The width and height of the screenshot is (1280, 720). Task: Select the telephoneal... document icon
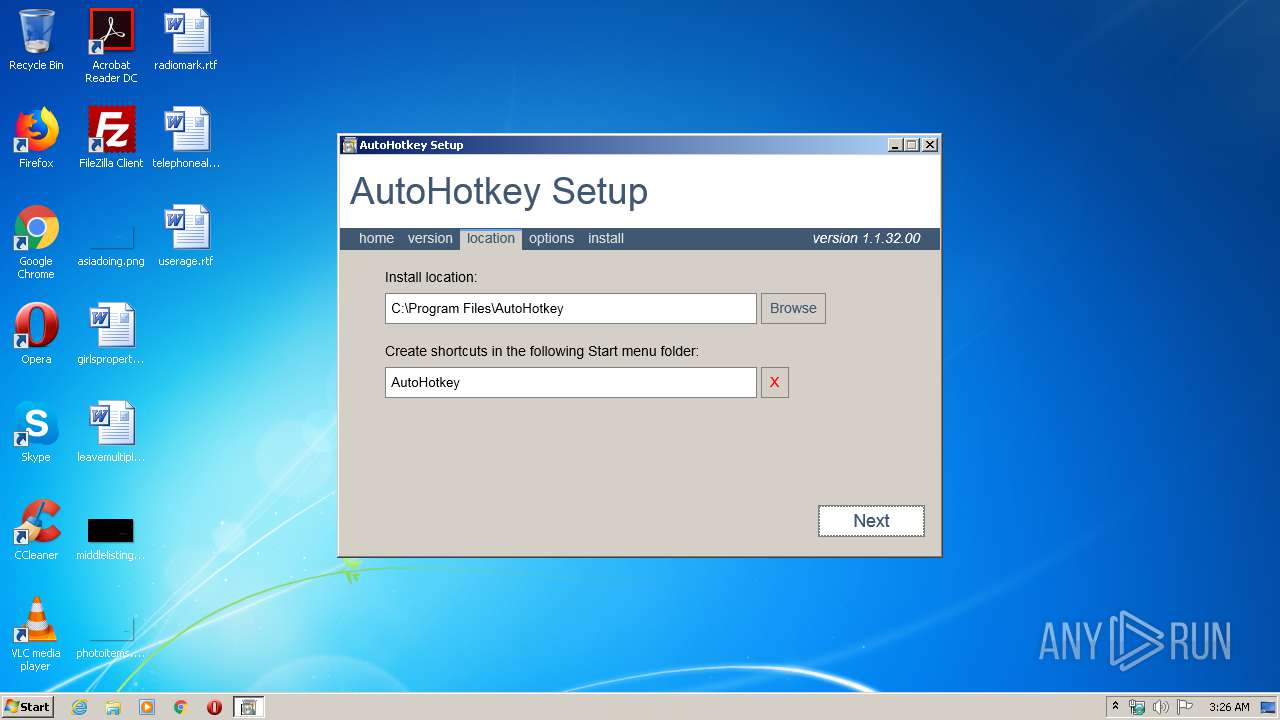(x=186, y=138)
